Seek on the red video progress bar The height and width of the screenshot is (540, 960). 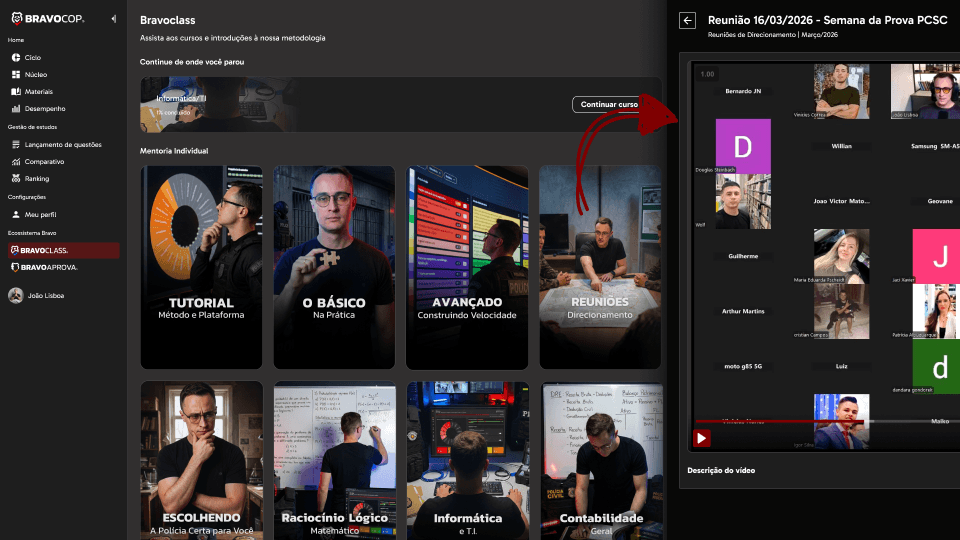(x=828, y=421)
